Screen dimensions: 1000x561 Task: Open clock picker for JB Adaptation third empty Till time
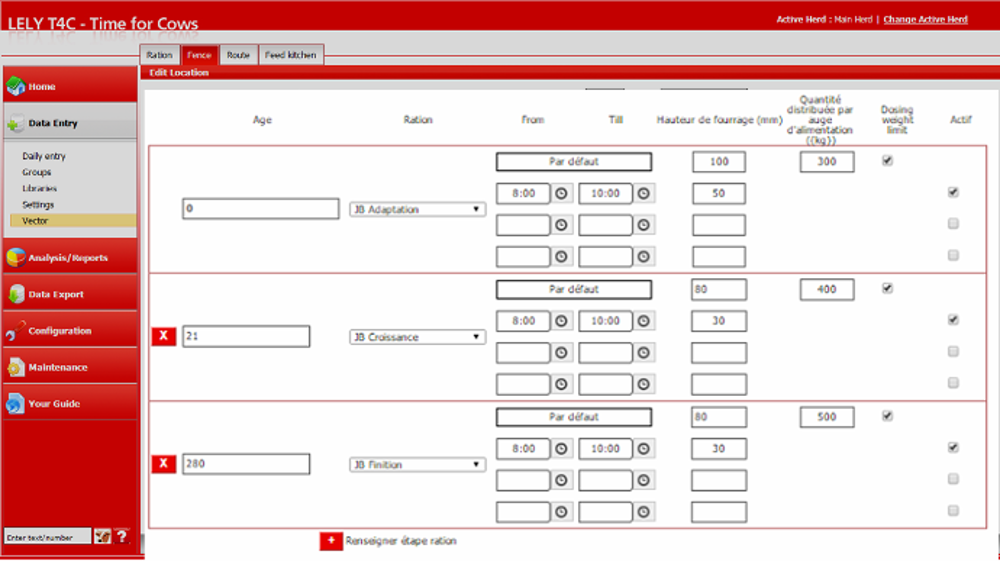coord(643,256)
